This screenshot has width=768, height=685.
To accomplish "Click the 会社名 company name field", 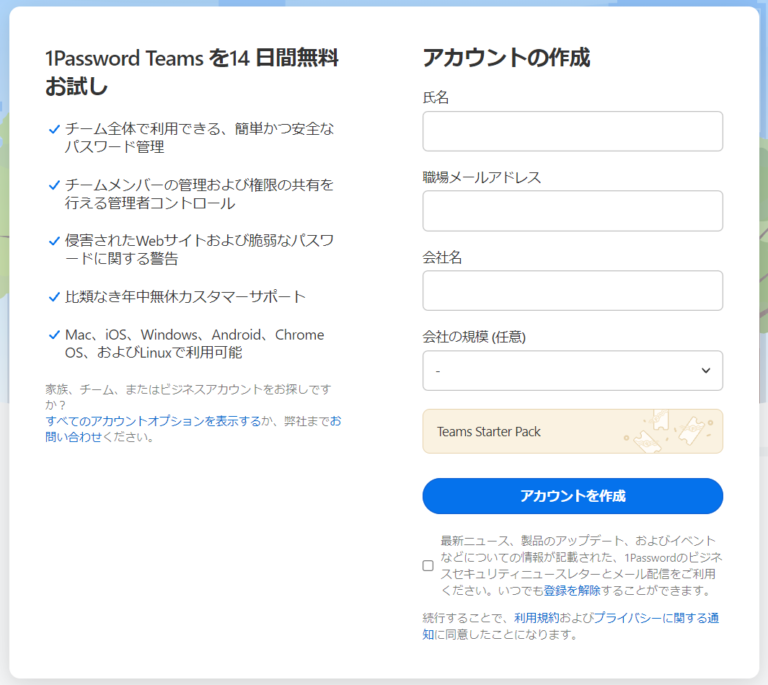I will [573, 291].
